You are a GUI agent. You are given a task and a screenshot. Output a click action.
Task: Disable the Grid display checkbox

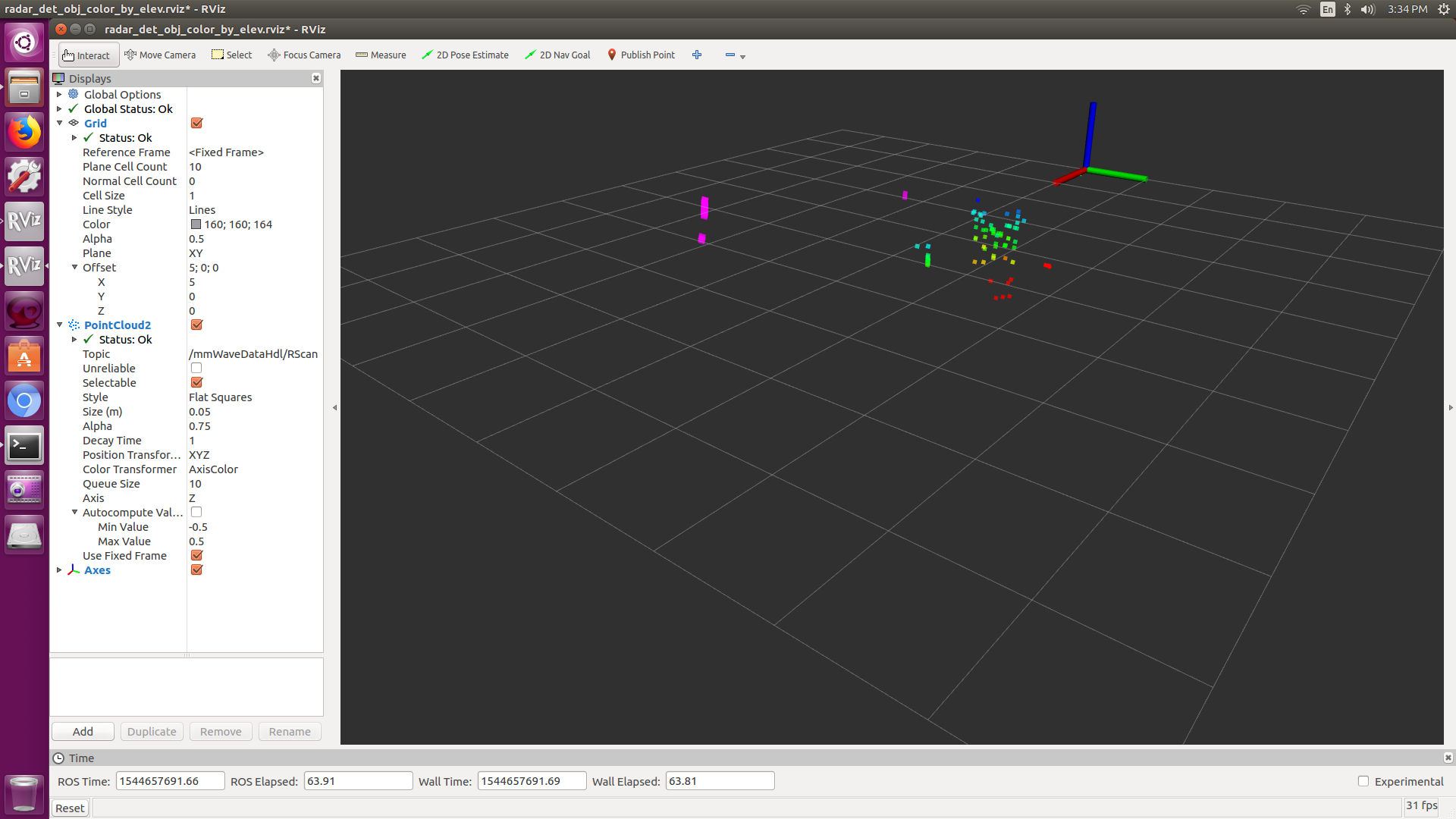pos(196,124)
